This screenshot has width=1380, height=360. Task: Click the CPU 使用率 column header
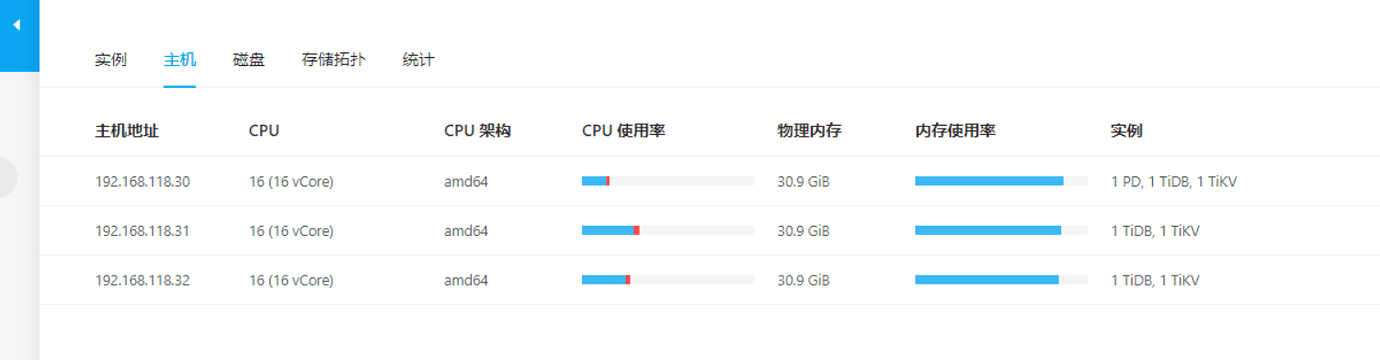pyautogui.click(x=624, y=131)
